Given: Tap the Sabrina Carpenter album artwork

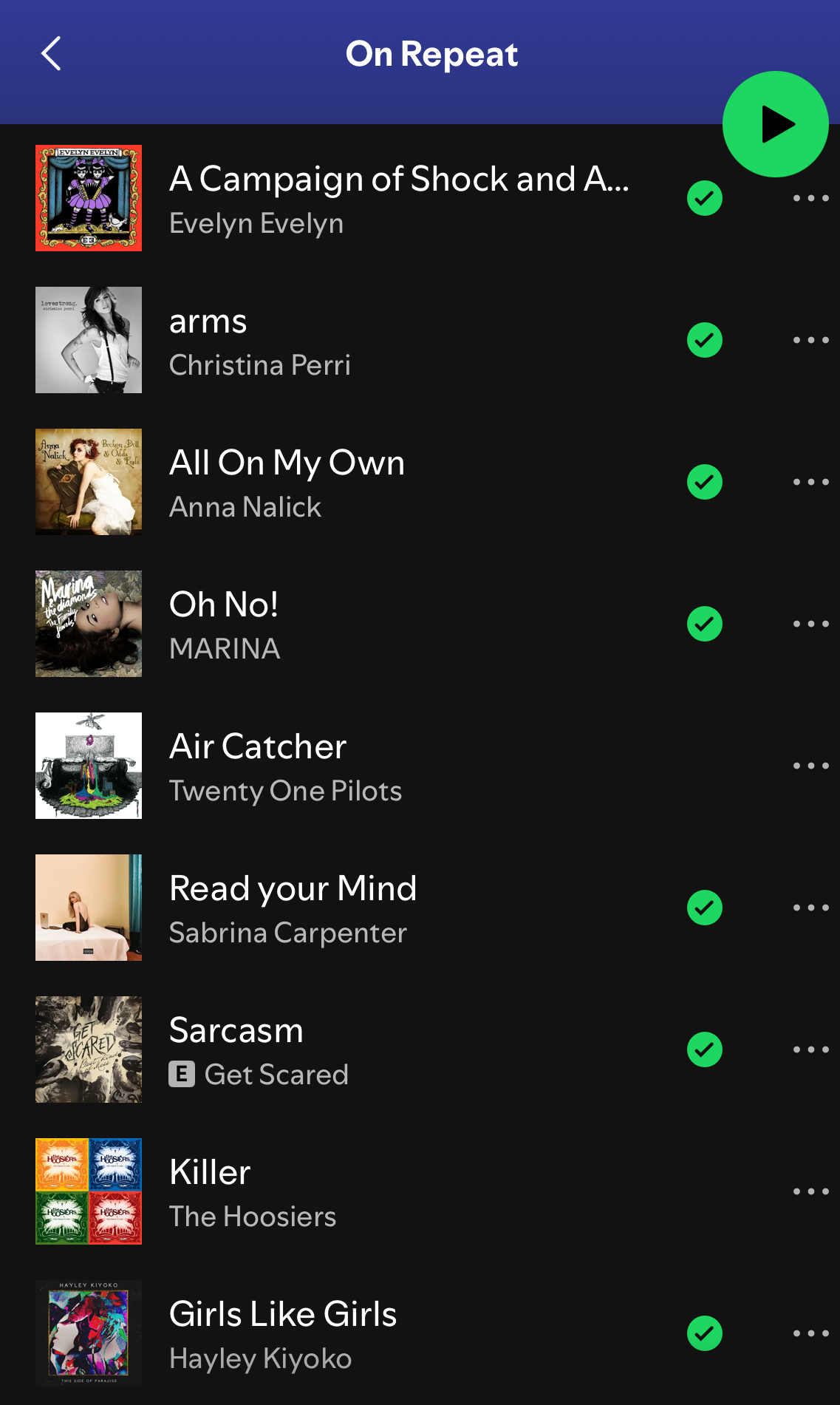Looking at the screenshot, I should 89,908.
